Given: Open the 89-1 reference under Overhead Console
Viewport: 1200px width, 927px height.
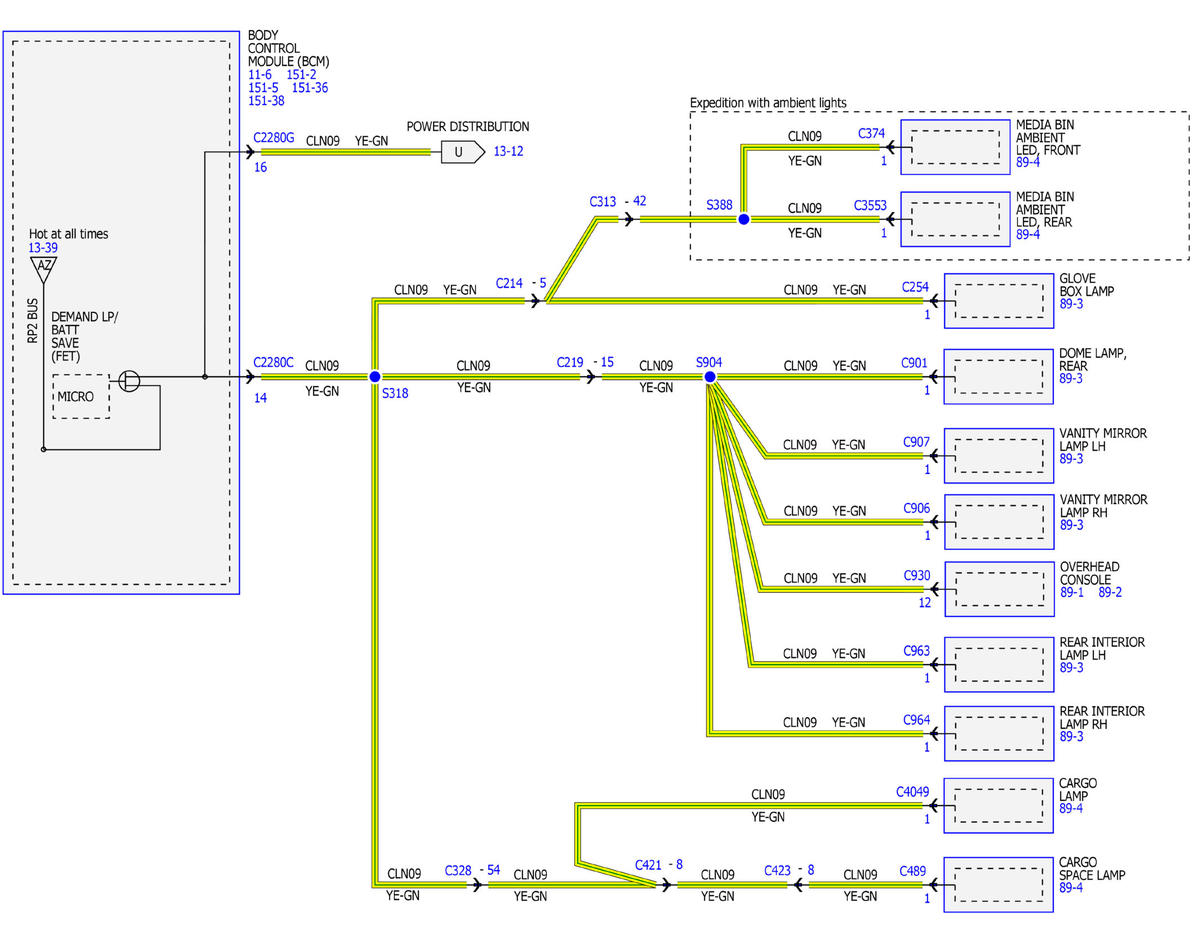Looking at the screenshot, I should coord(1072,592).
